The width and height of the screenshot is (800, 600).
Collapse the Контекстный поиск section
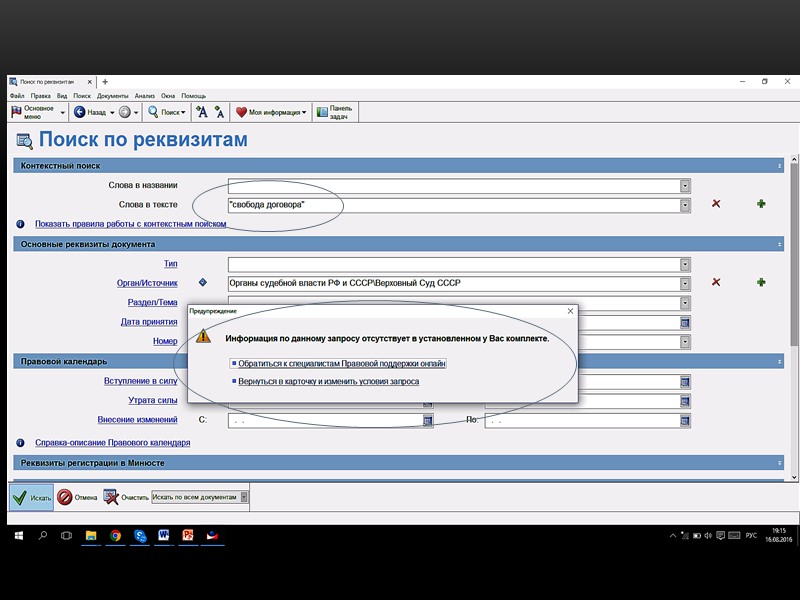[779, 166]
